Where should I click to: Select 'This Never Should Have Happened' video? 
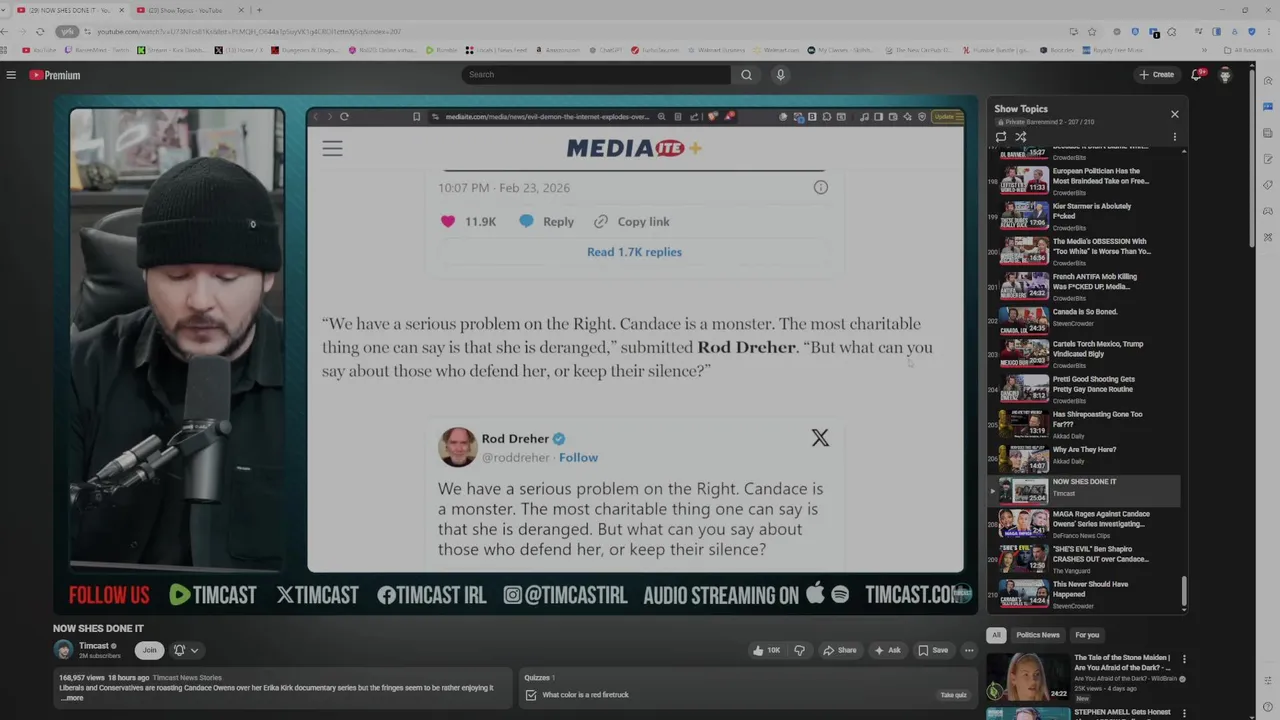coord(1084,595)
